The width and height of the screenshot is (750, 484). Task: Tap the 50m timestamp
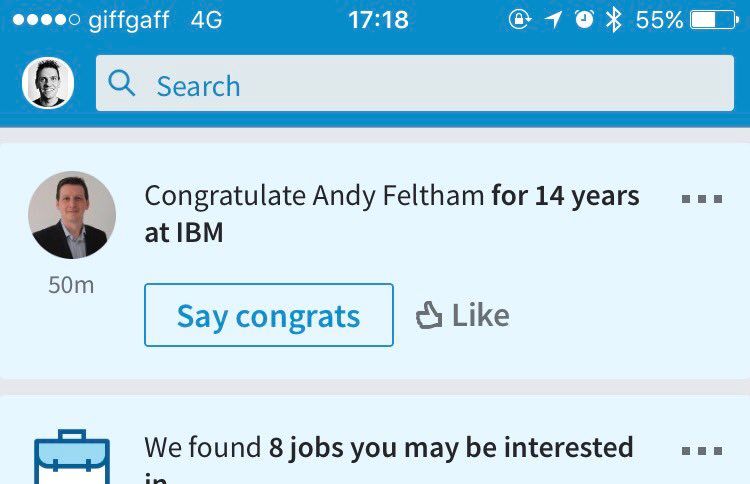click(71, 285)
